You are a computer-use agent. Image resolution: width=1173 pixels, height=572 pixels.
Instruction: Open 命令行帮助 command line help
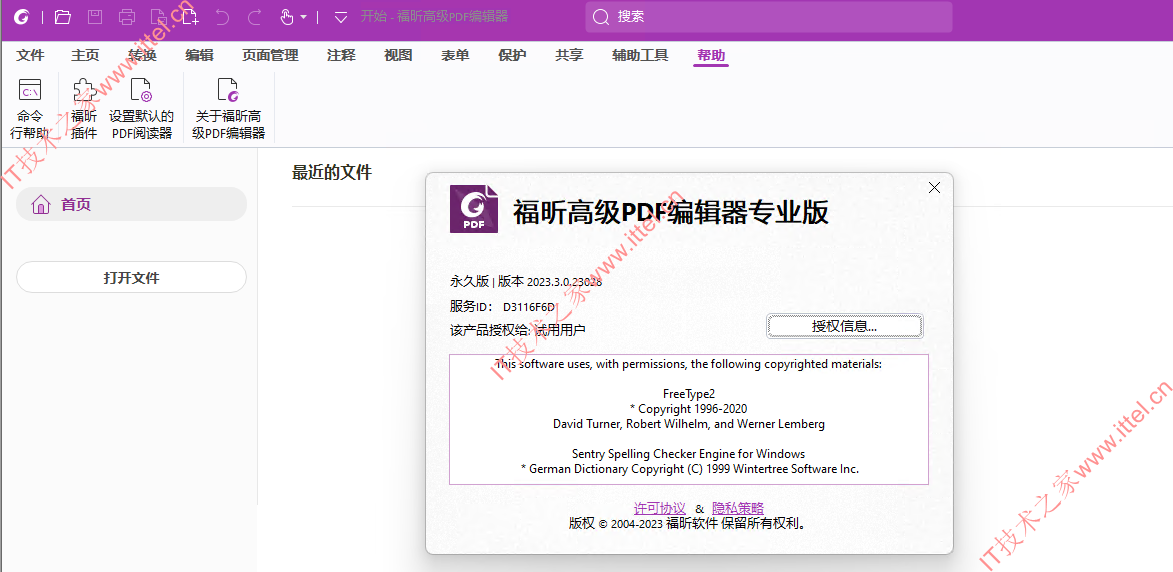pos(29,109)
